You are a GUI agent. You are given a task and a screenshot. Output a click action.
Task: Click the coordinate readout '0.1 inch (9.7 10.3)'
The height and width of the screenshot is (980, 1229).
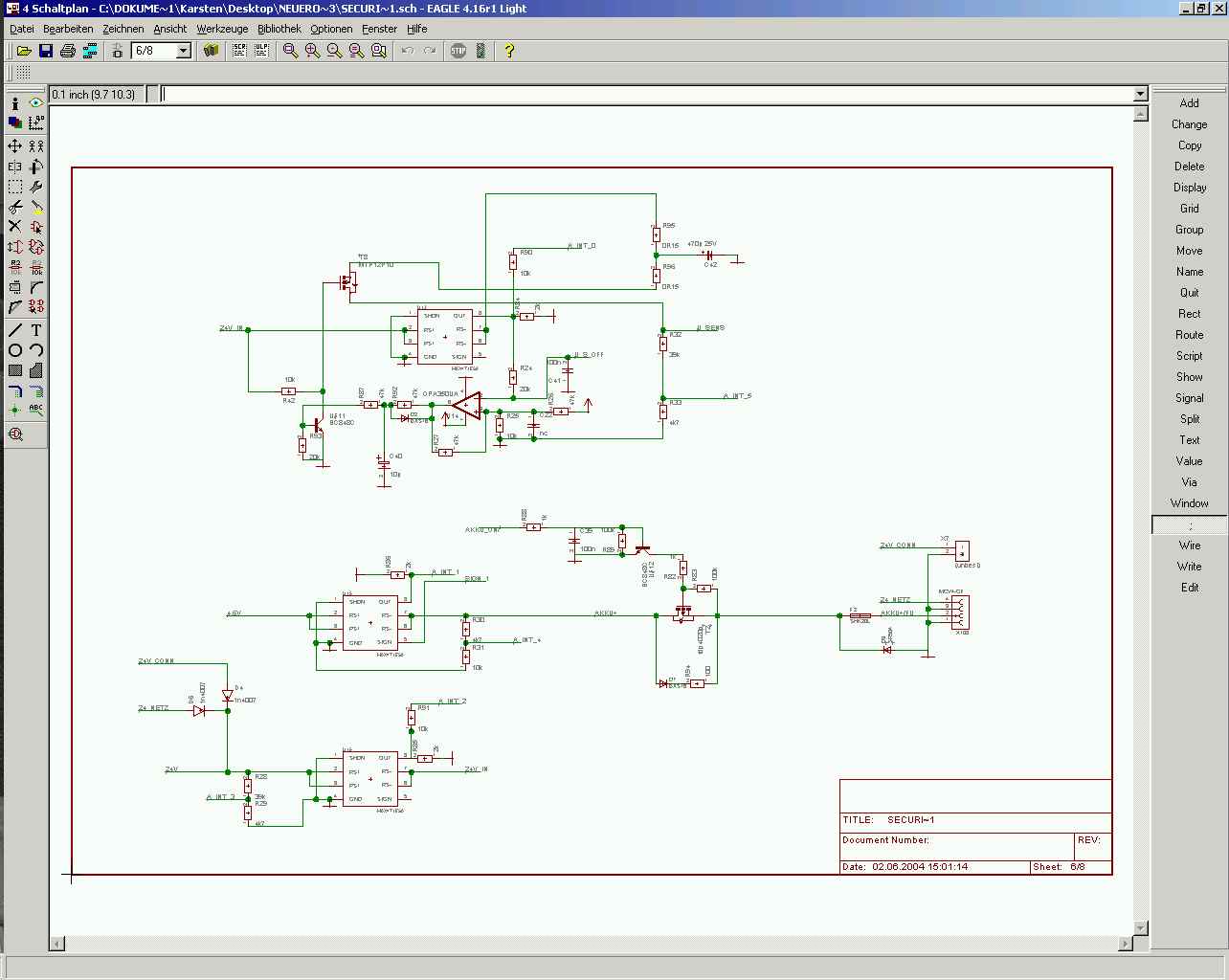tap(94, 95)
